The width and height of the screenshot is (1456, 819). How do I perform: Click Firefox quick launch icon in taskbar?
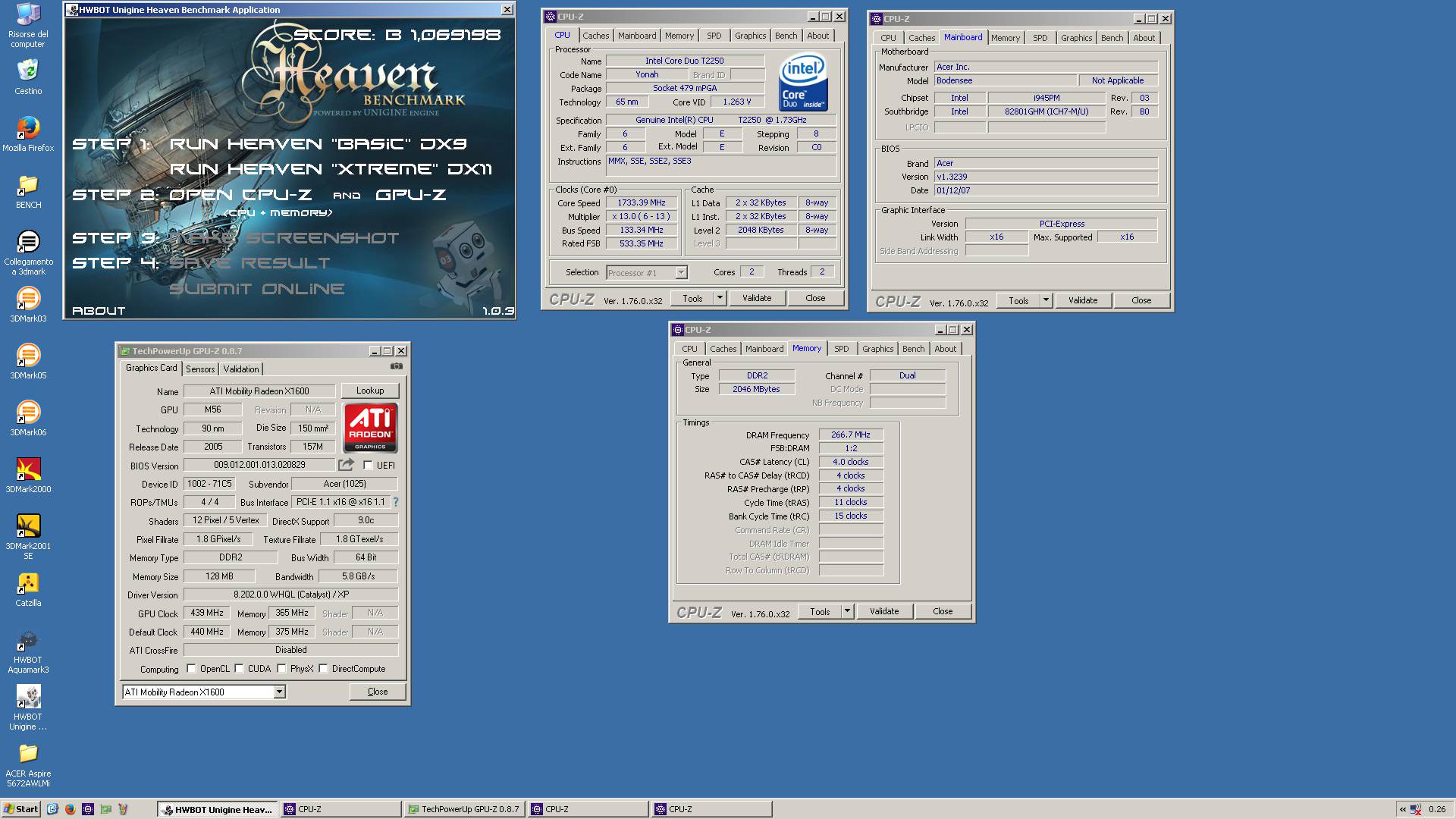click(70, 809)
